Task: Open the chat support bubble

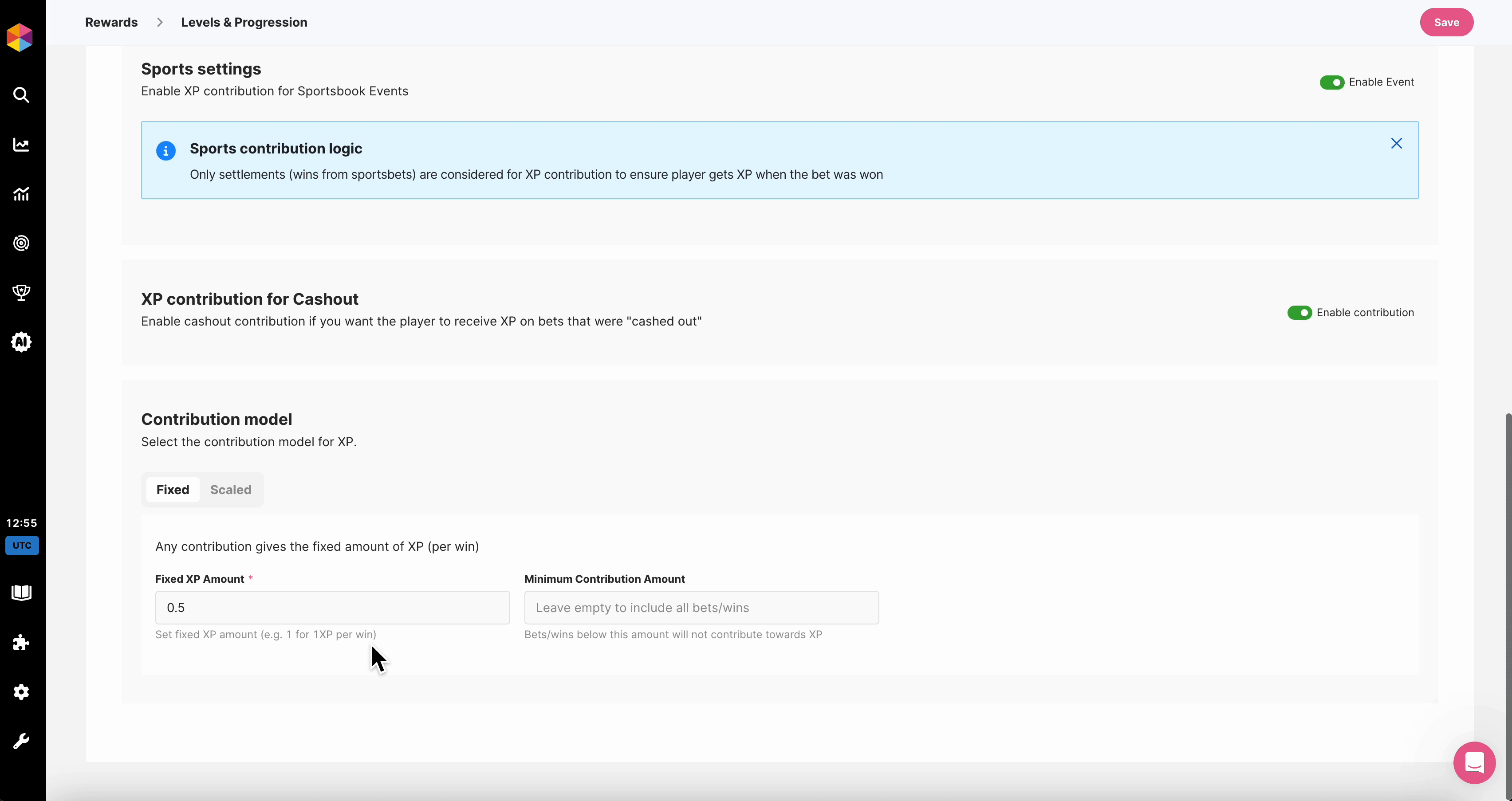Action: pyautogui.click(x=1474, y=763)
